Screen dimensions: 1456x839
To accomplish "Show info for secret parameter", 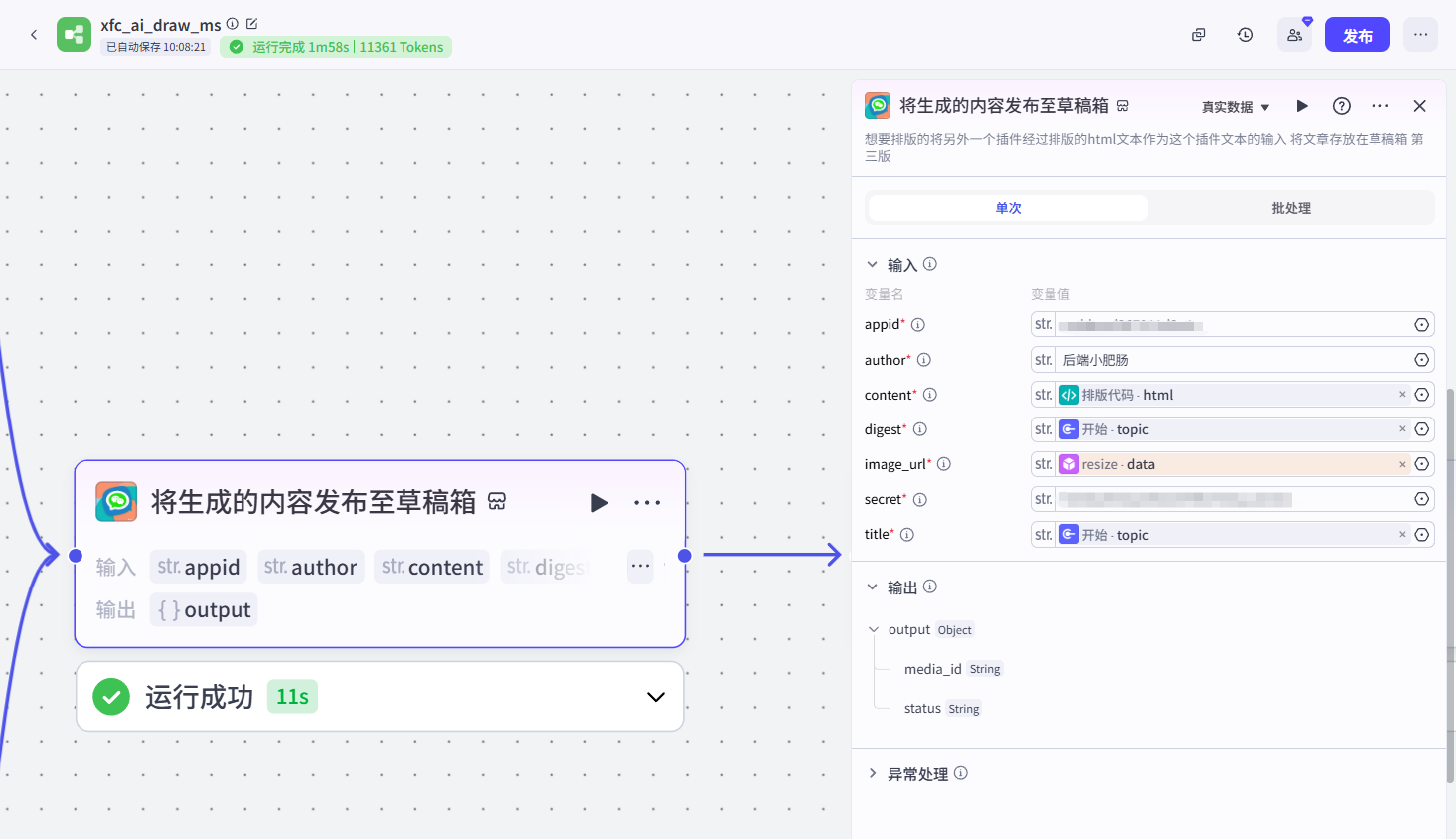I will [920, 499].
